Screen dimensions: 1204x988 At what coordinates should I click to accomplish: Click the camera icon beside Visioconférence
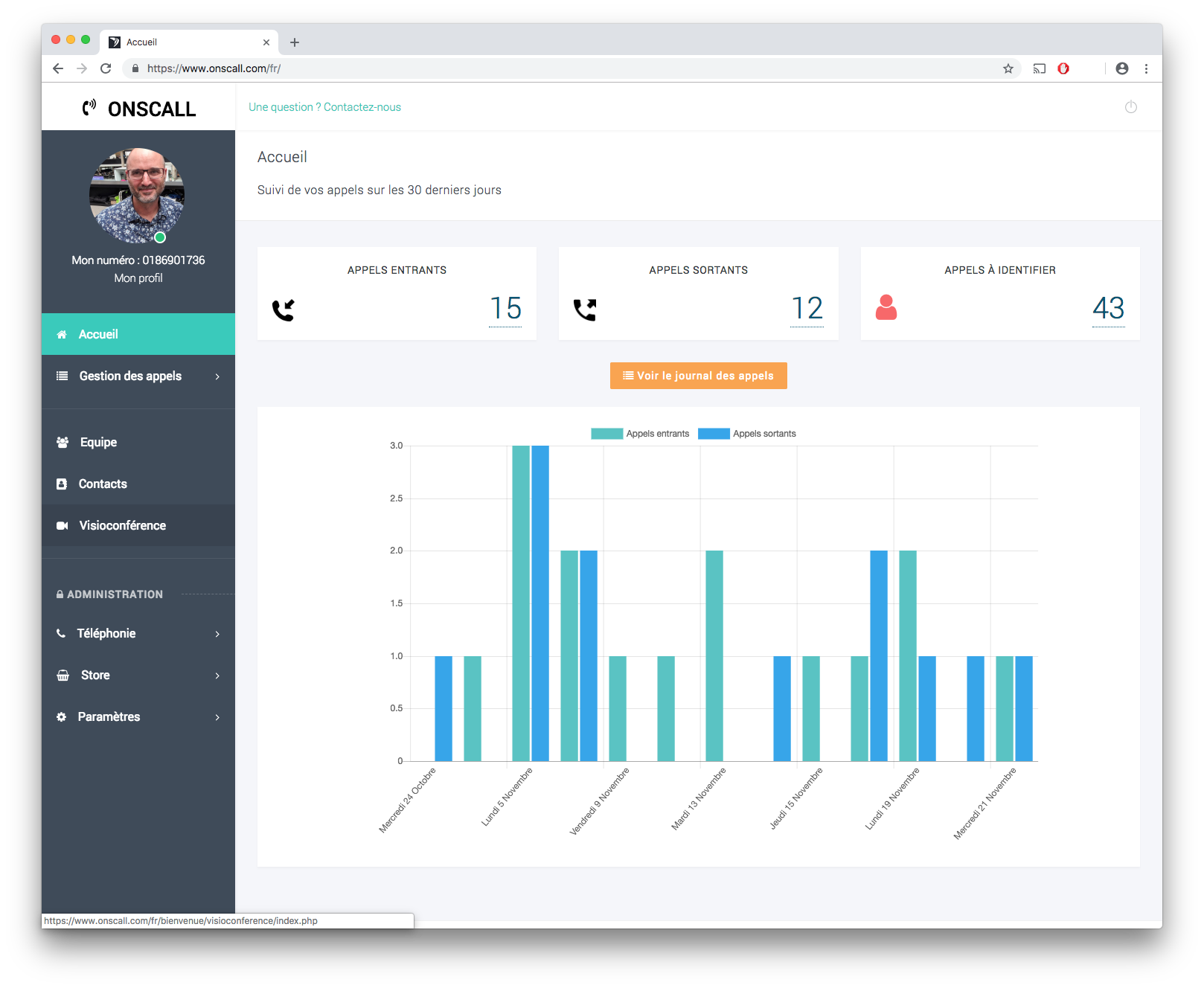tap(63, 526)
